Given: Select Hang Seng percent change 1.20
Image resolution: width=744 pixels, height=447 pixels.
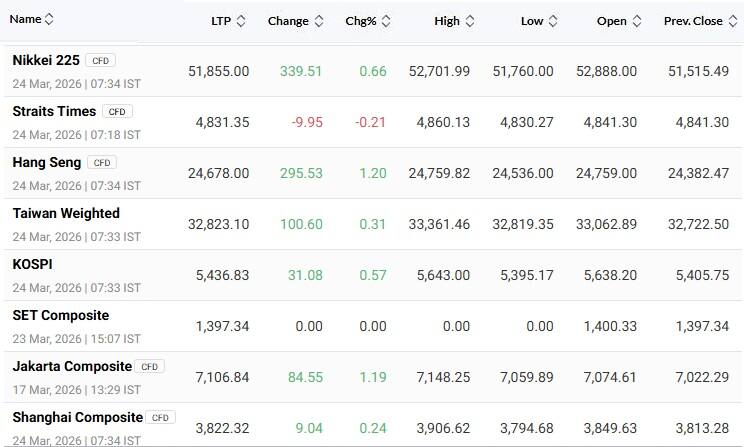Looking at the screenshot, I should point(373,173).
